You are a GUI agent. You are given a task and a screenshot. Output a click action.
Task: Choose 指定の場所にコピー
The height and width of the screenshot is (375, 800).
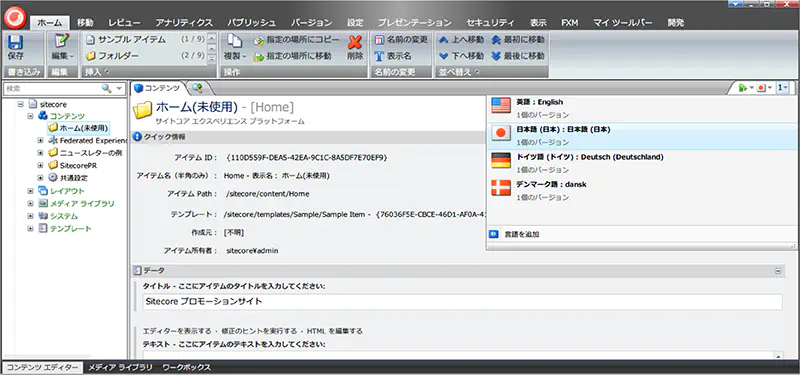coord(296,39)
